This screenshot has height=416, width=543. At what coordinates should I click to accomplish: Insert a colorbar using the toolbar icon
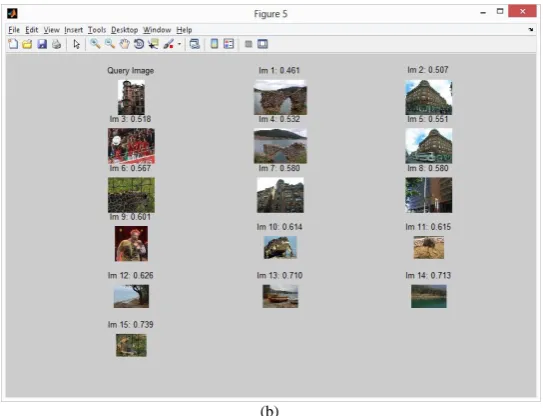point(214,44)
